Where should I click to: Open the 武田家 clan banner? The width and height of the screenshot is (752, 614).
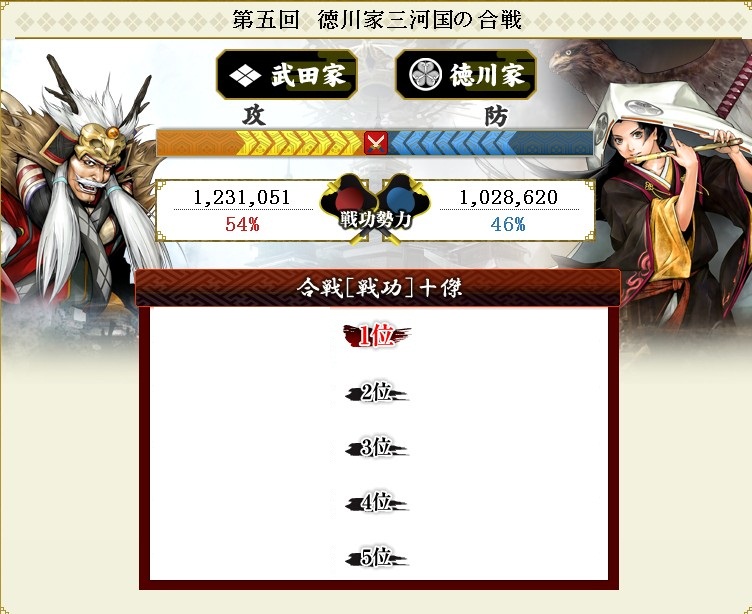(287, 75)
